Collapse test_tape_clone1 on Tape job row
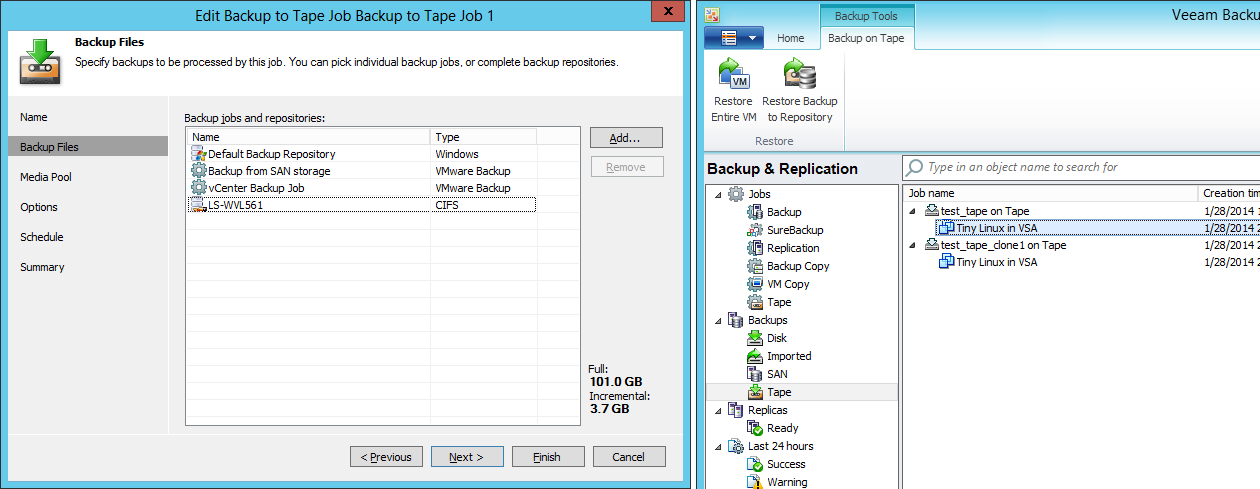Image resolution: width=1260 pixels, height=489 pixels. (912, 245)
